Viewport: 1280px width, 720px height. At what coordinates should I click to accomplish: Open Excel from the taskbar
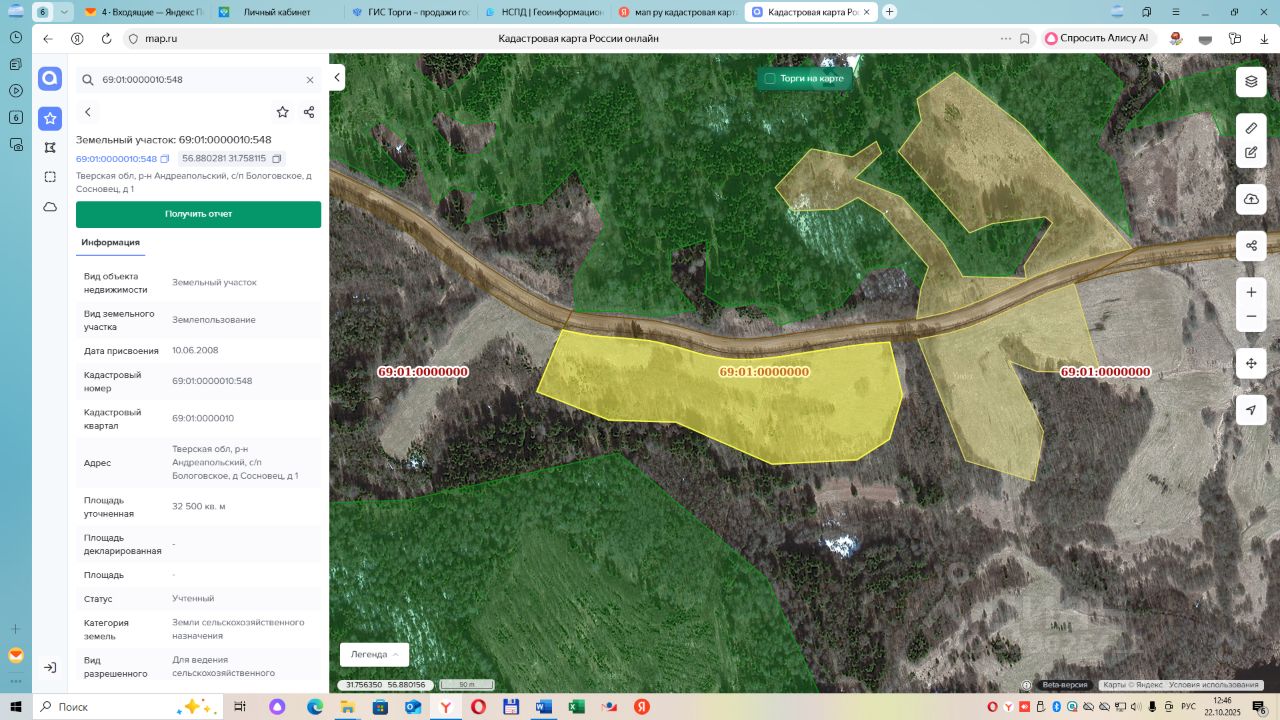576,707
